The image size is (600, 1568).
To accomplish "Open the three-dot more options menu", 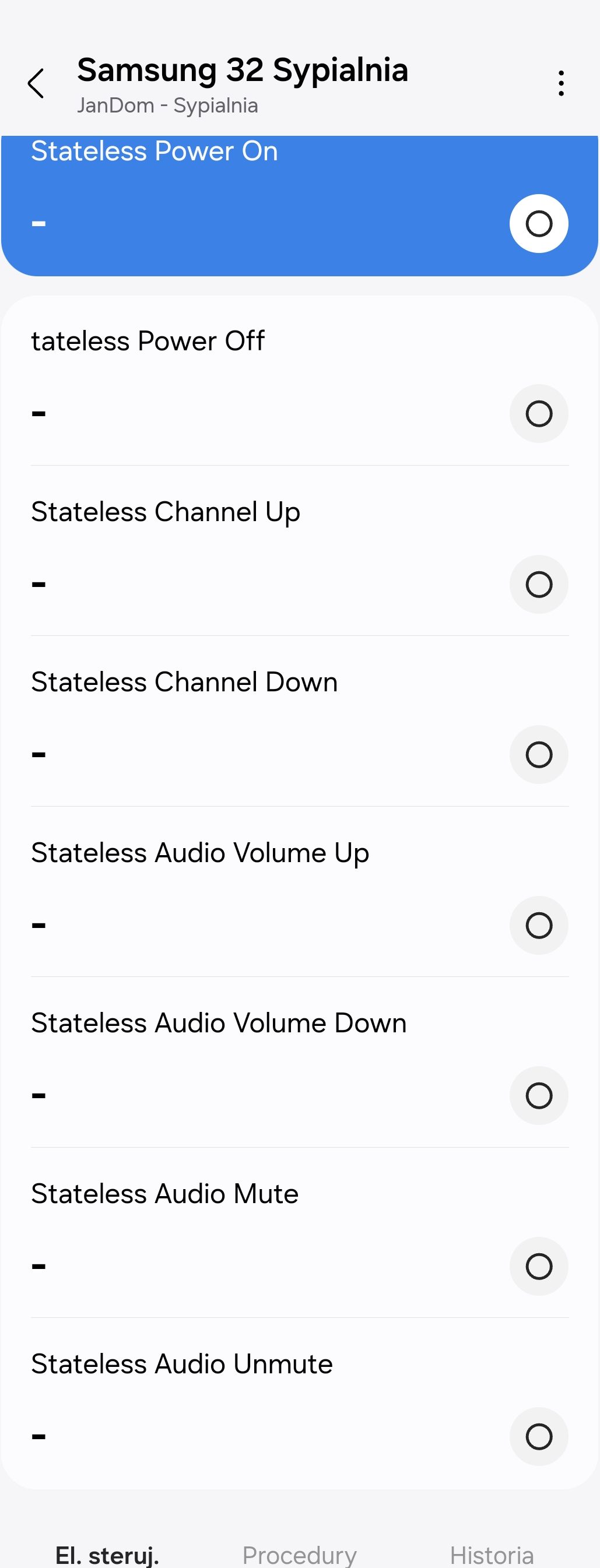I will click(x=561, y=83).
